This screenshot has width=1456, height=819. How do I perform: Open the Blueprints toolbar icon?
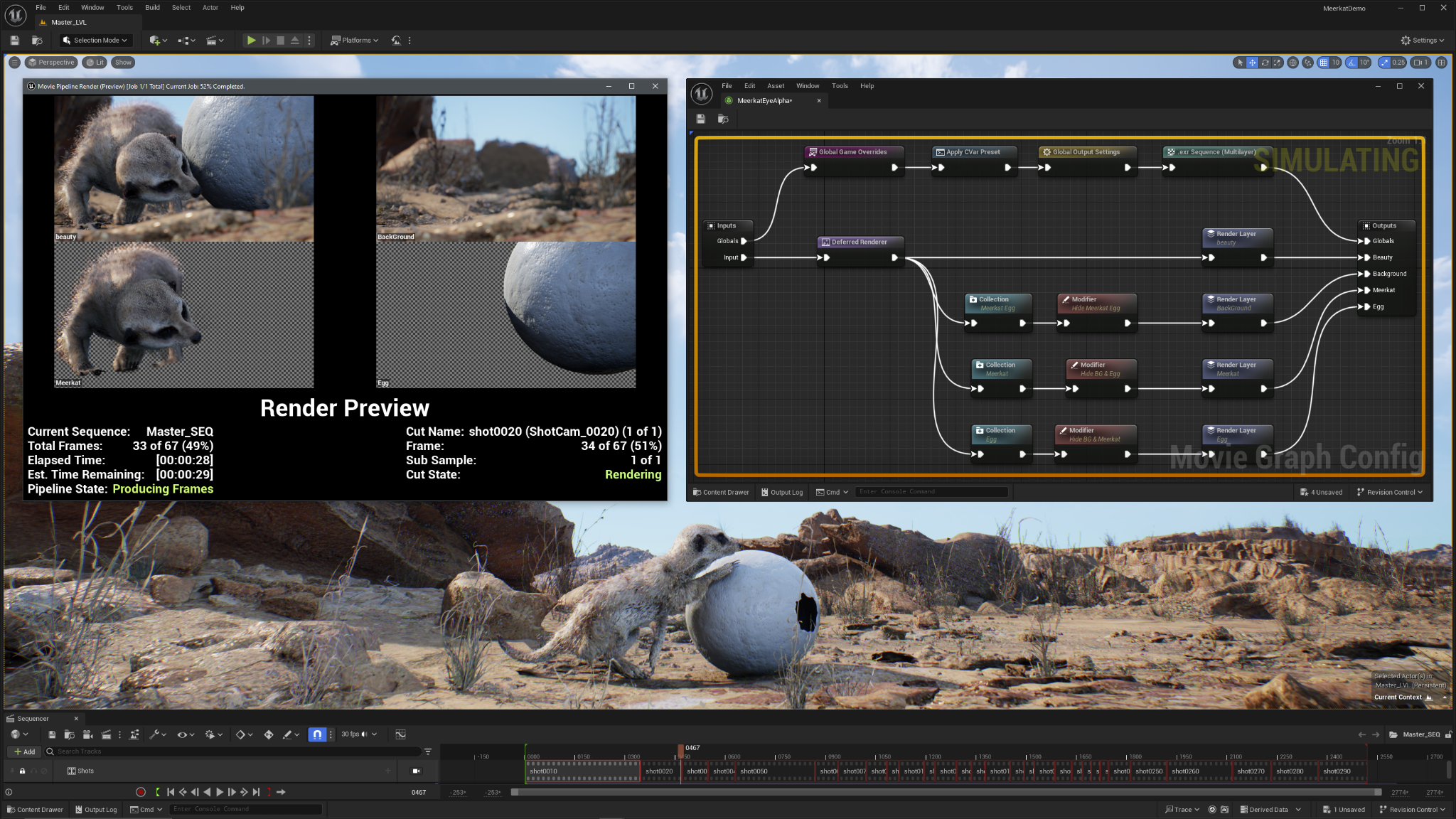point(183,41)
